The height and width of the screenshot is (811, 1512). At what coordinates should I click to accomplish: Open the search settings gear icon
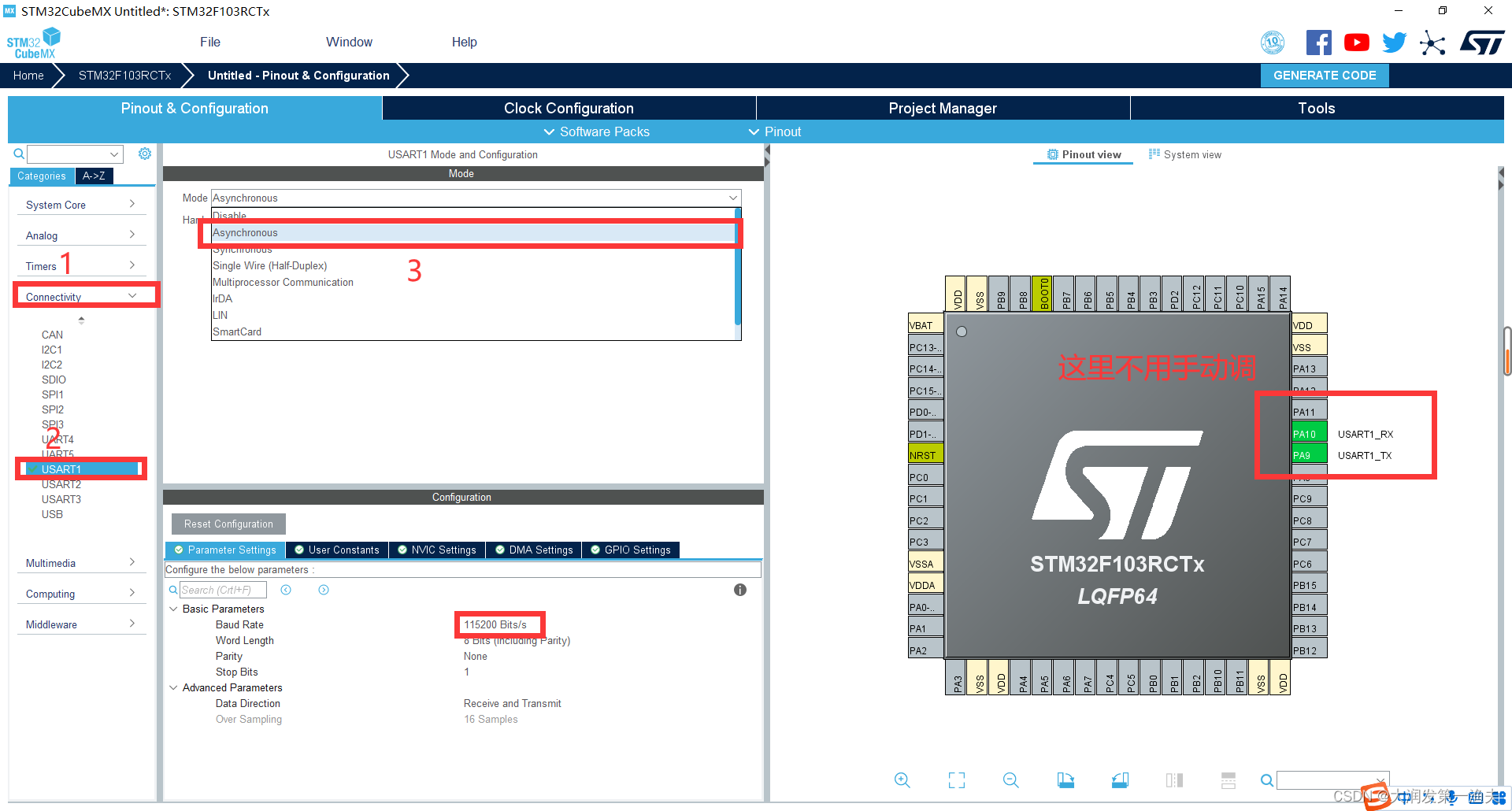[x=144, y=154]
